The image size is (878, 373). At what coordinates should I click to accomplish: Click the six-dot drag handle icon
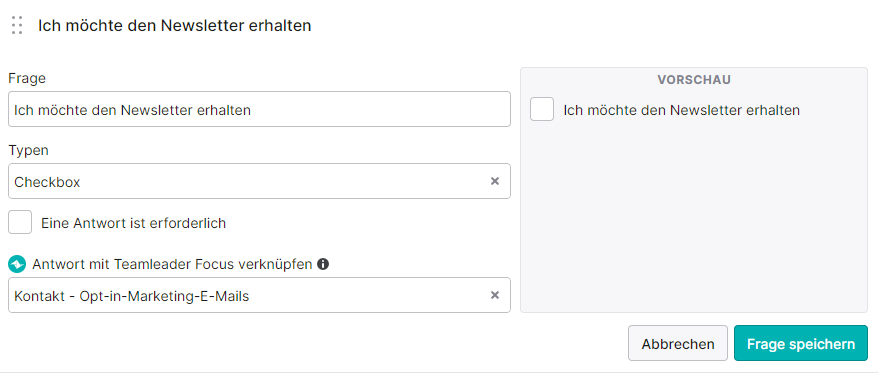17,25
